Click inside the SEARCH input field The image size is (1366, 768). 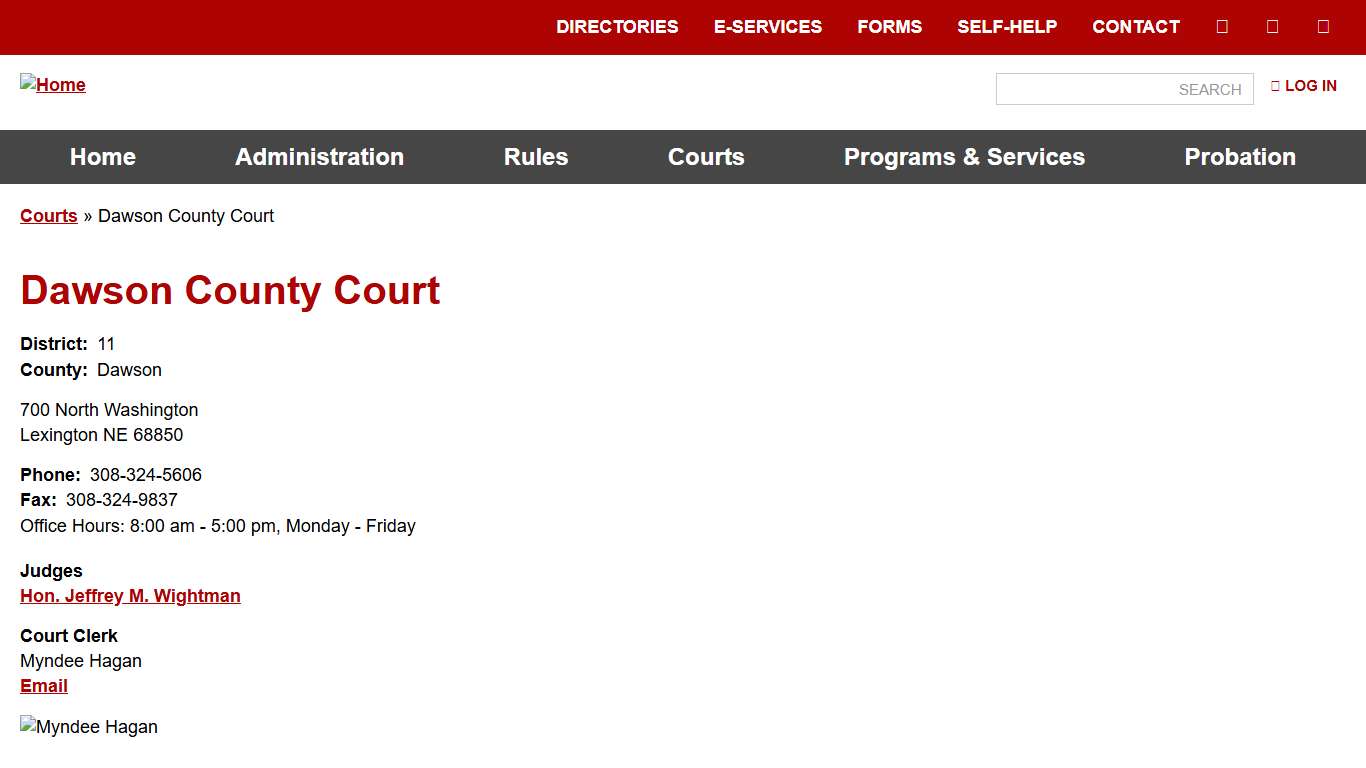[x=1124, y=89]
